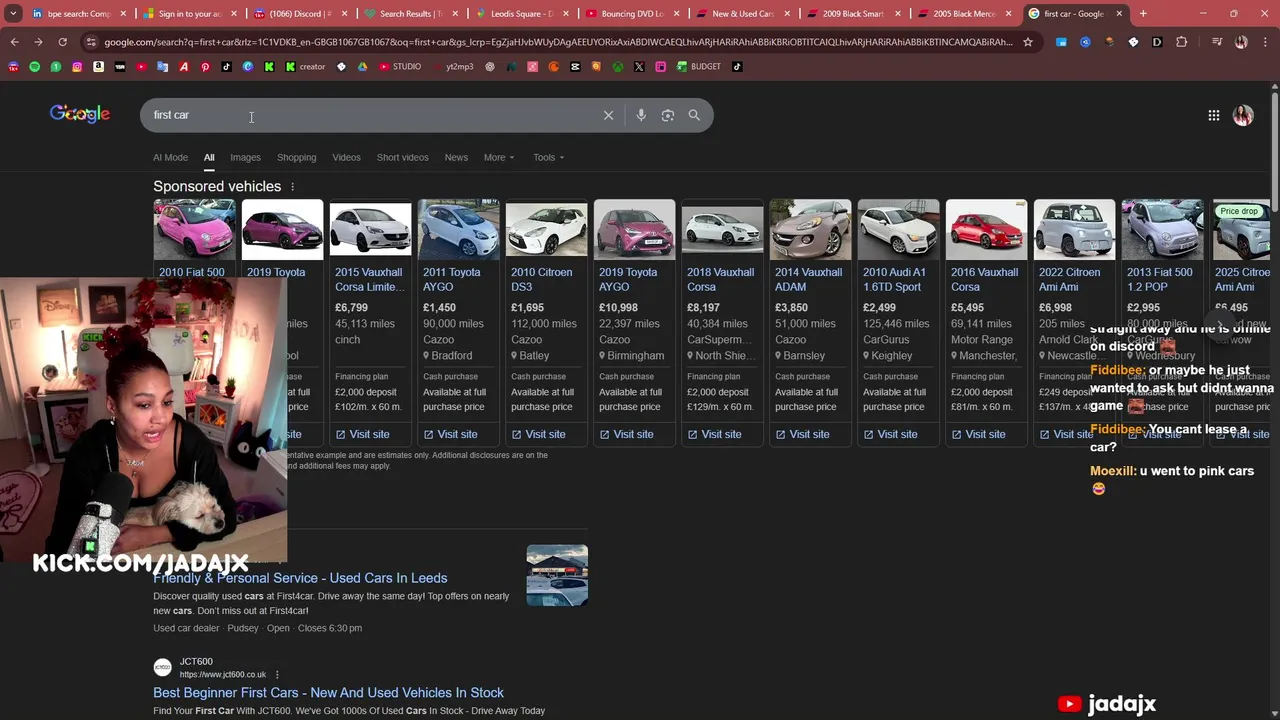Open the 2015 Vauxhall Corsa Limited listing

(x=369, y=279)
